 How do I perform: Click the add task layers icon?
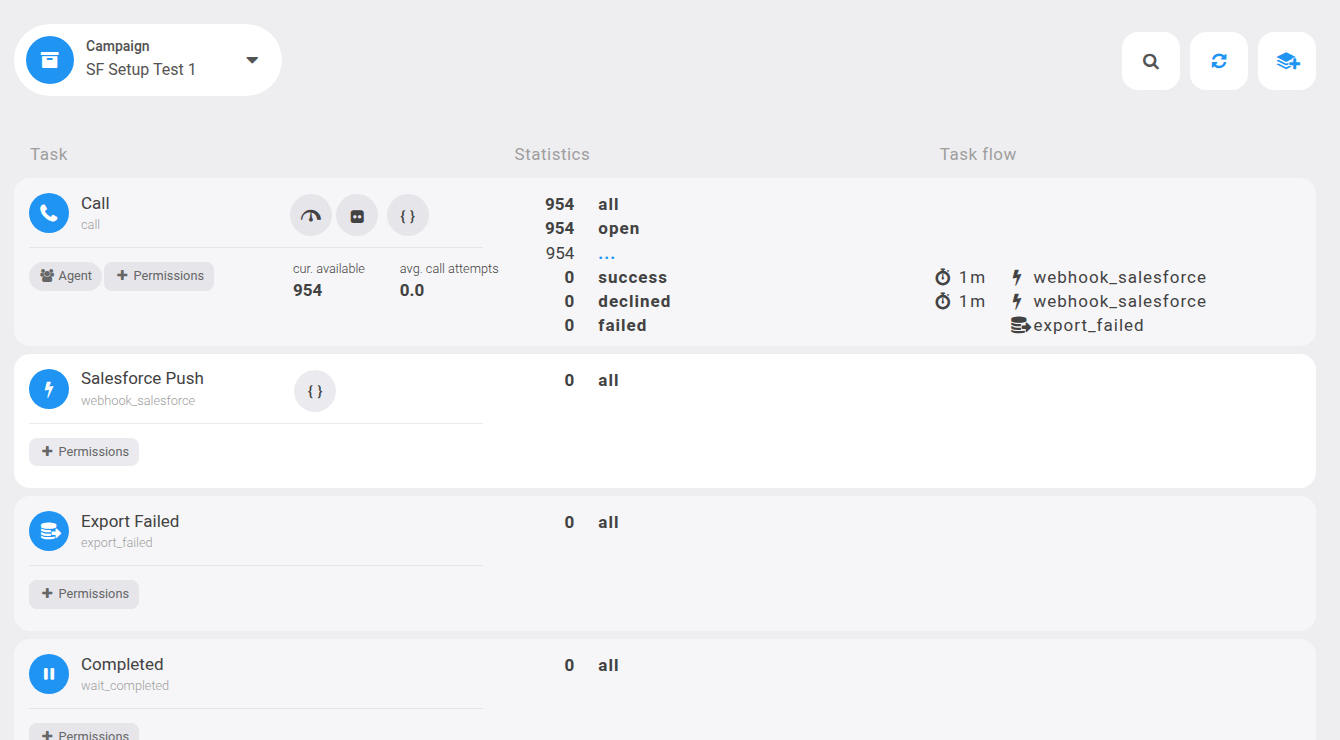[x=1287, y=61]
